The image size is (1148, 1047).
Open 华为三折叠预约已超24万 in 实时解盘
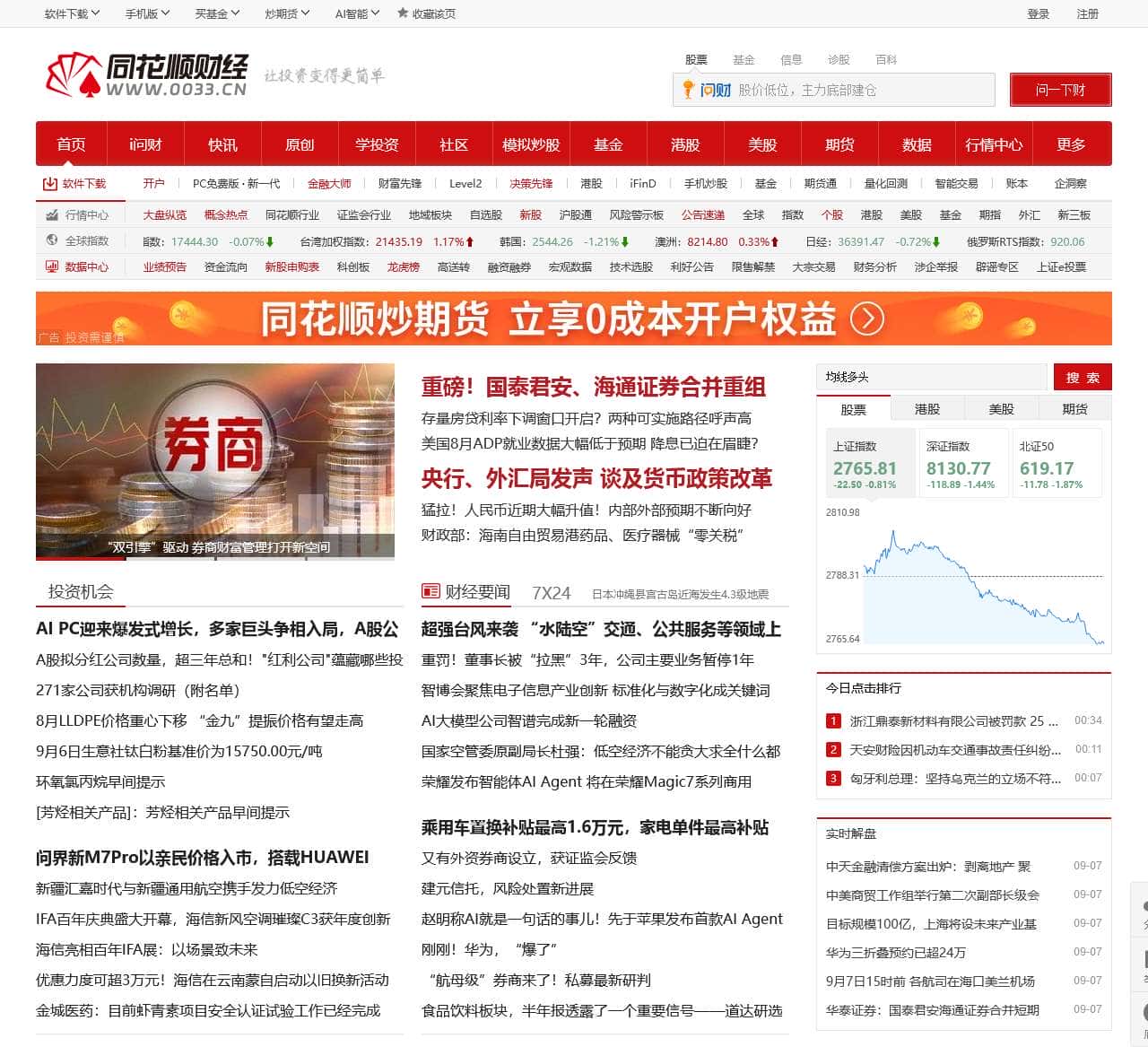[x=896, y=952]
